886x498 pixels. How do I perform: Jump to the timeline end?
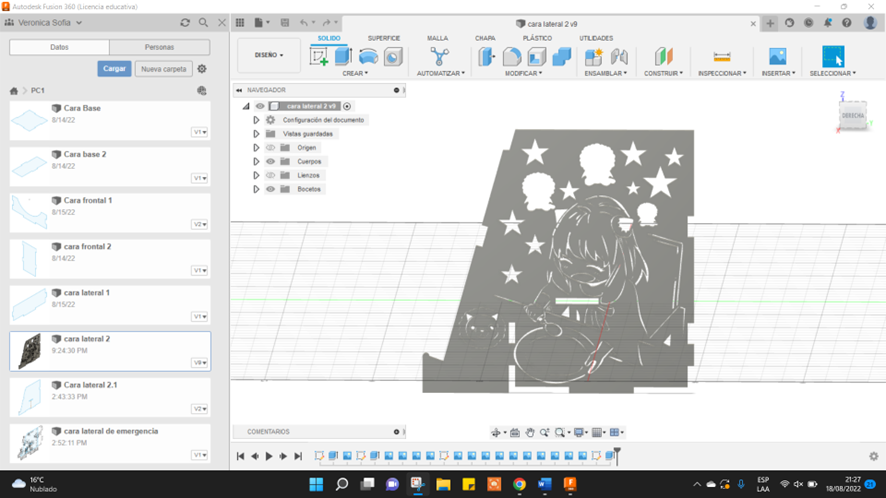[x=298, y=456]
